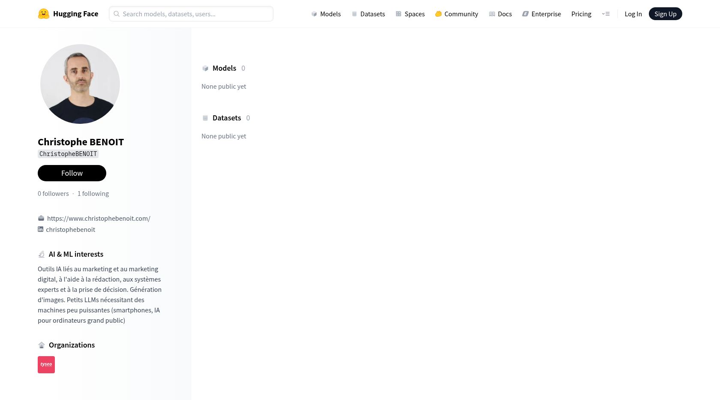Click the Christophe BENOIT name heading
This screenshot has height=400, width=720.
pyautogui.click(x=81, y=142)
